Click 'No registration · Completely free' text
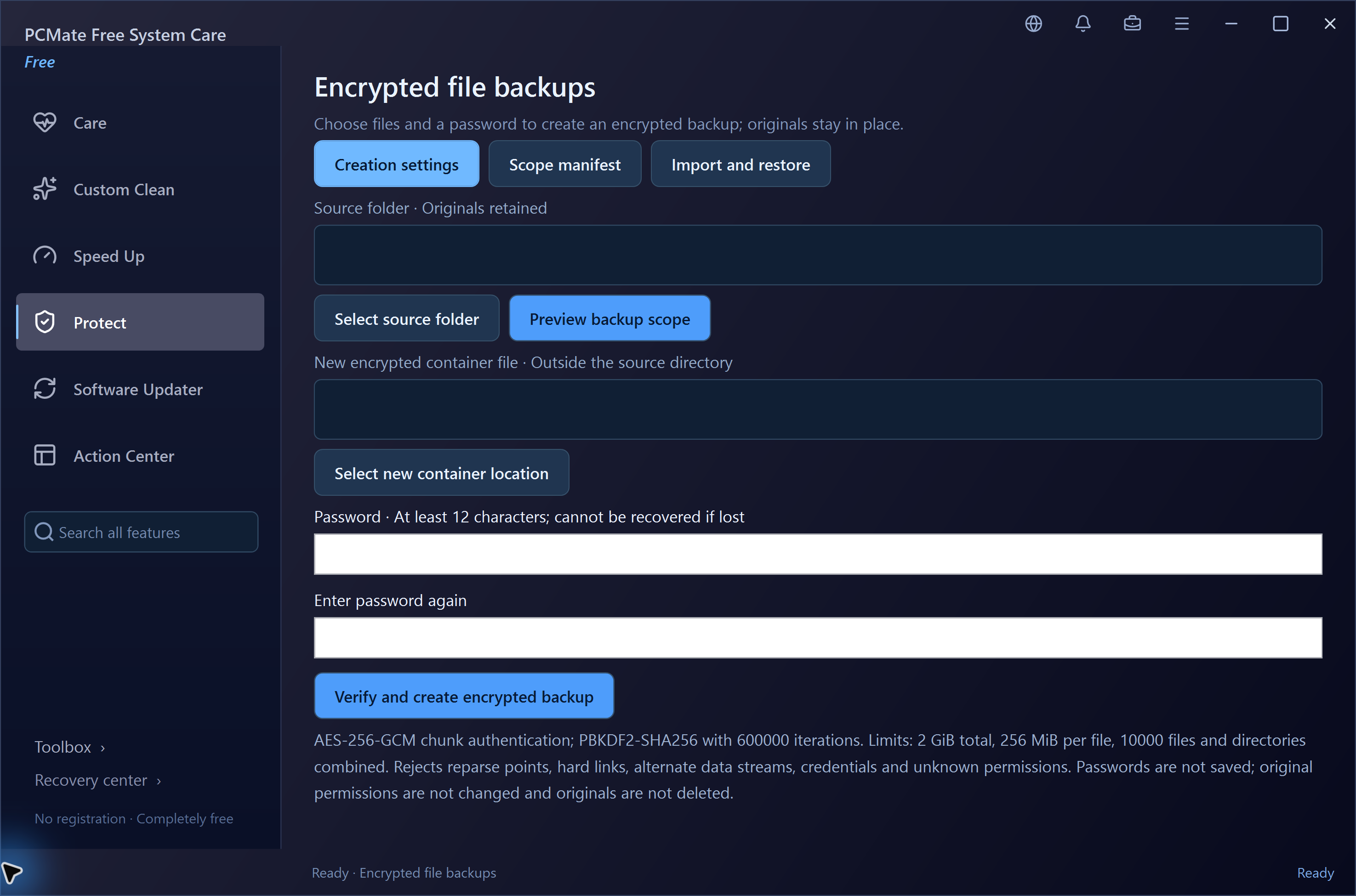The height and width of the screenshot is (896, 1356). (134, 818)
